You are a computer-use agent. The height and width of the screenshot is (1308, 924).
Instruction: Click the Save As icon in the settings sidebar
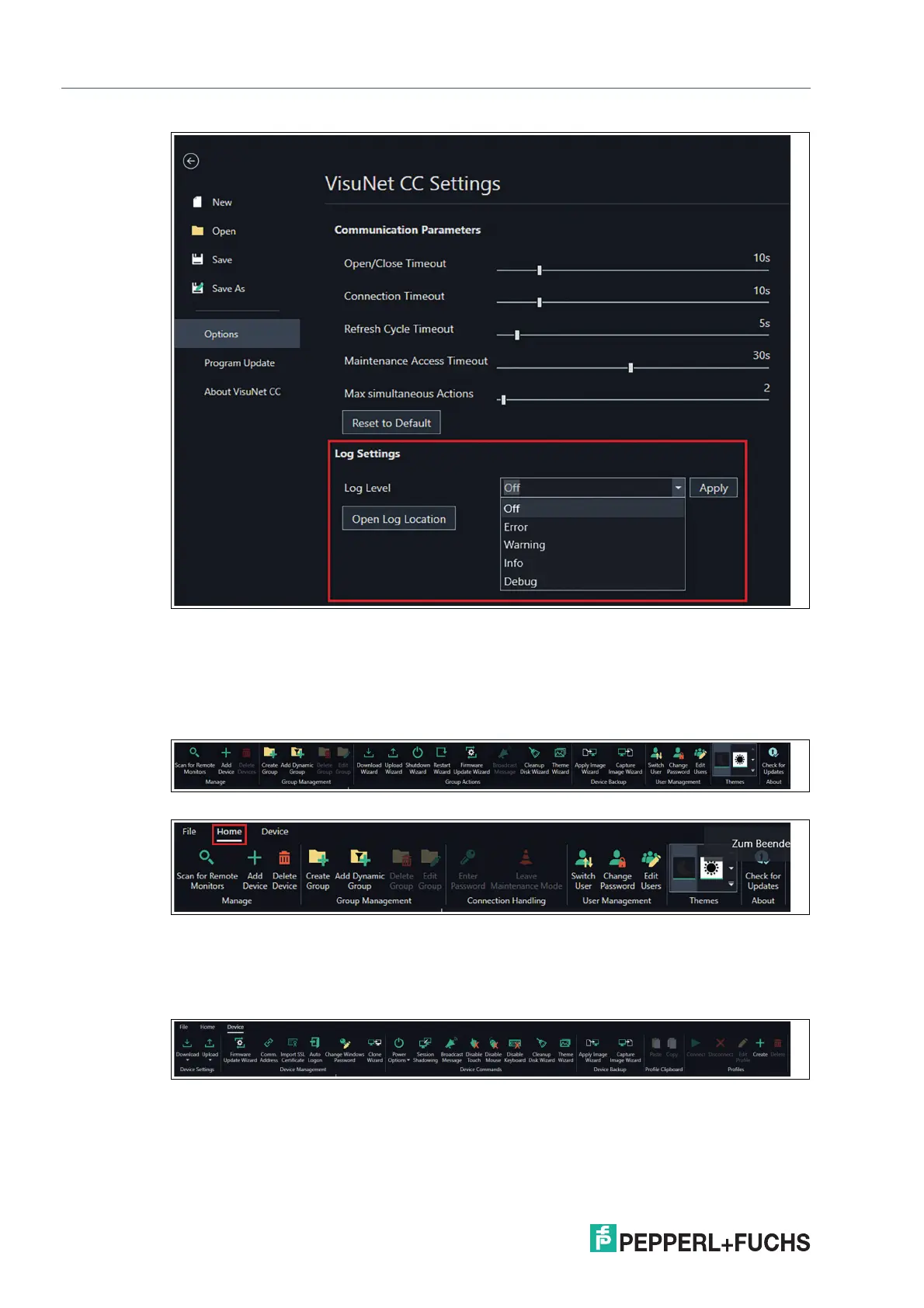[x=197, y=288]
